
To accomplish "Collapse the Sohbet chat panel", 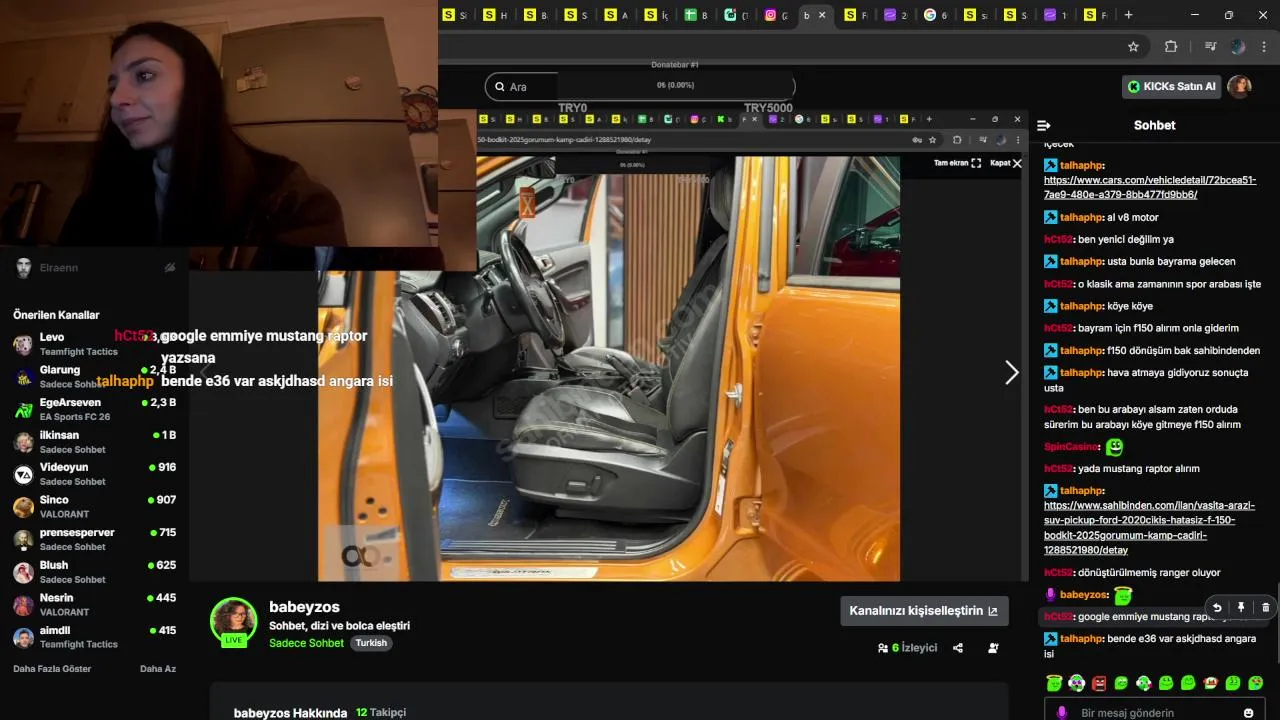I will (x=1044, y=126).
